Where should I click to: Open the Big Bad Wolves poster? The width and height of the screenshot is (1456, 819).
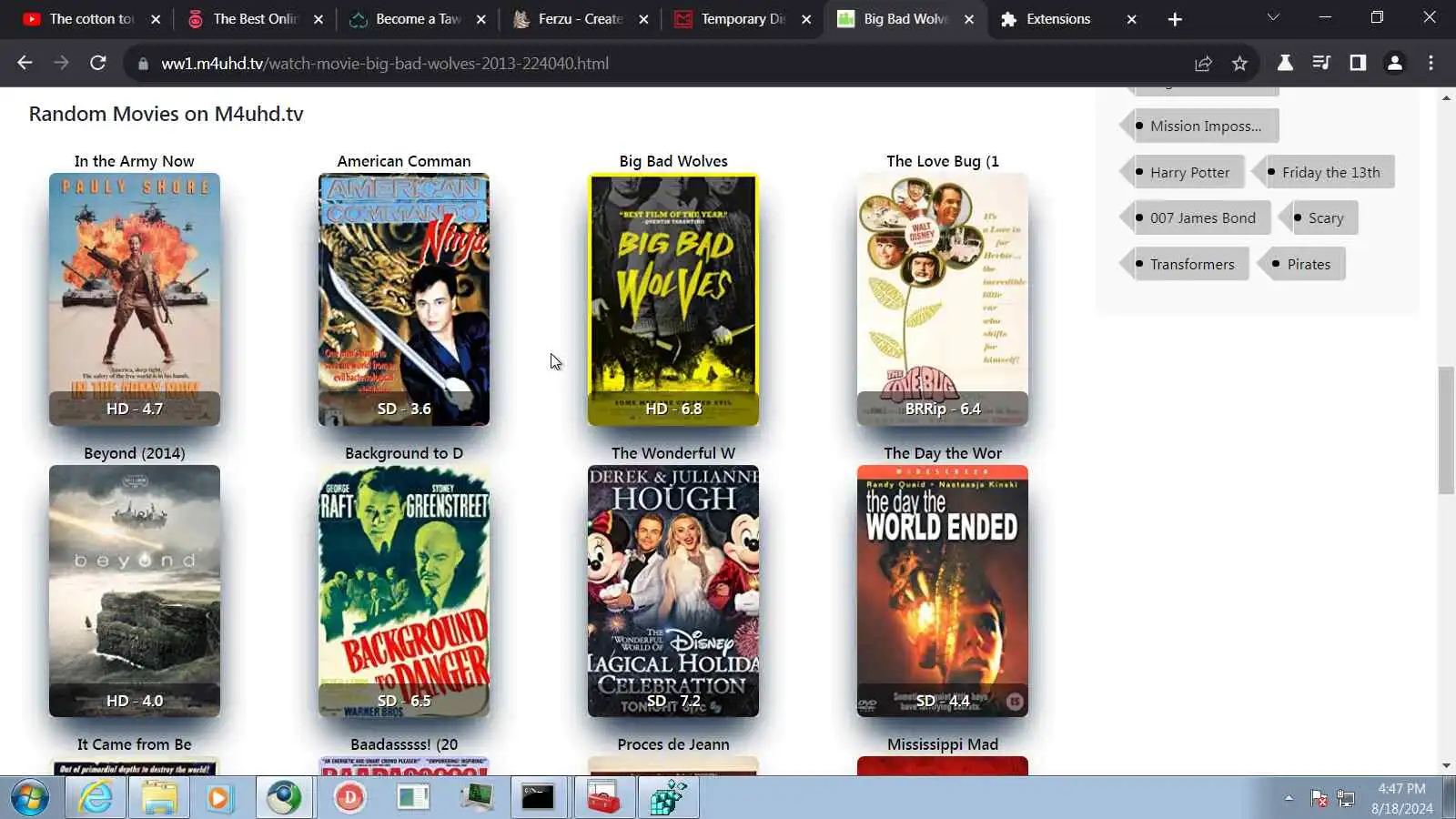click(x=673, y=299)
